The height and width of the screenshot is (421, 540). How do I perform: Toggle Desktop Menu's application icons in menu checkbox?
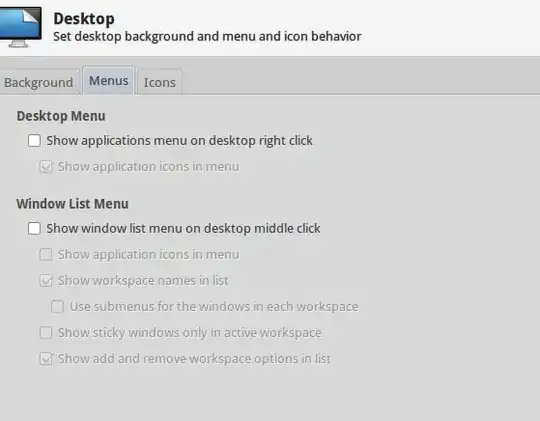pos(46,167)
